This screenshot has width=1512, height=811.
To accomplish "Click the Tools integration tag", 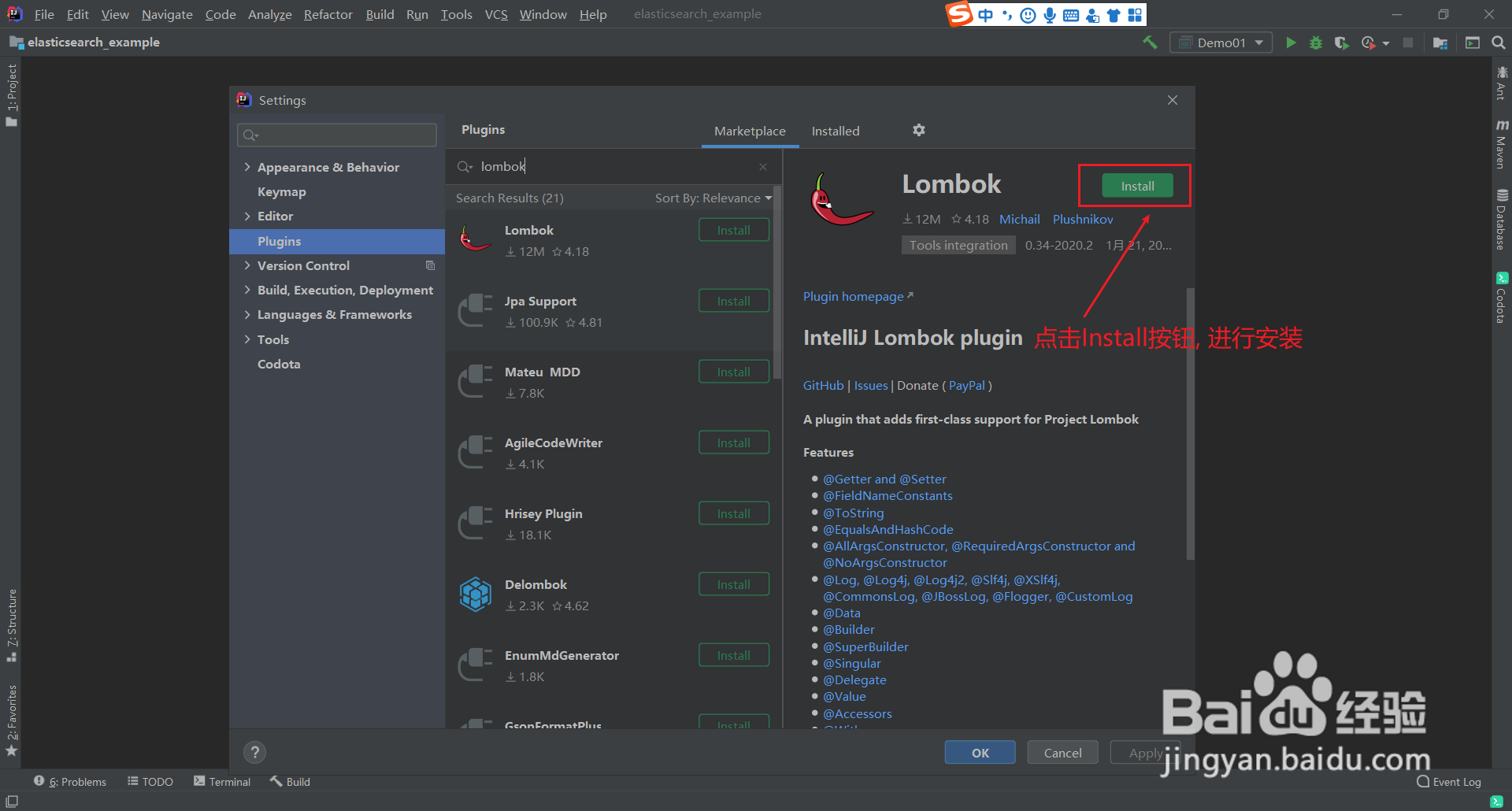I will pyautogui.click(x=958, y=245).
